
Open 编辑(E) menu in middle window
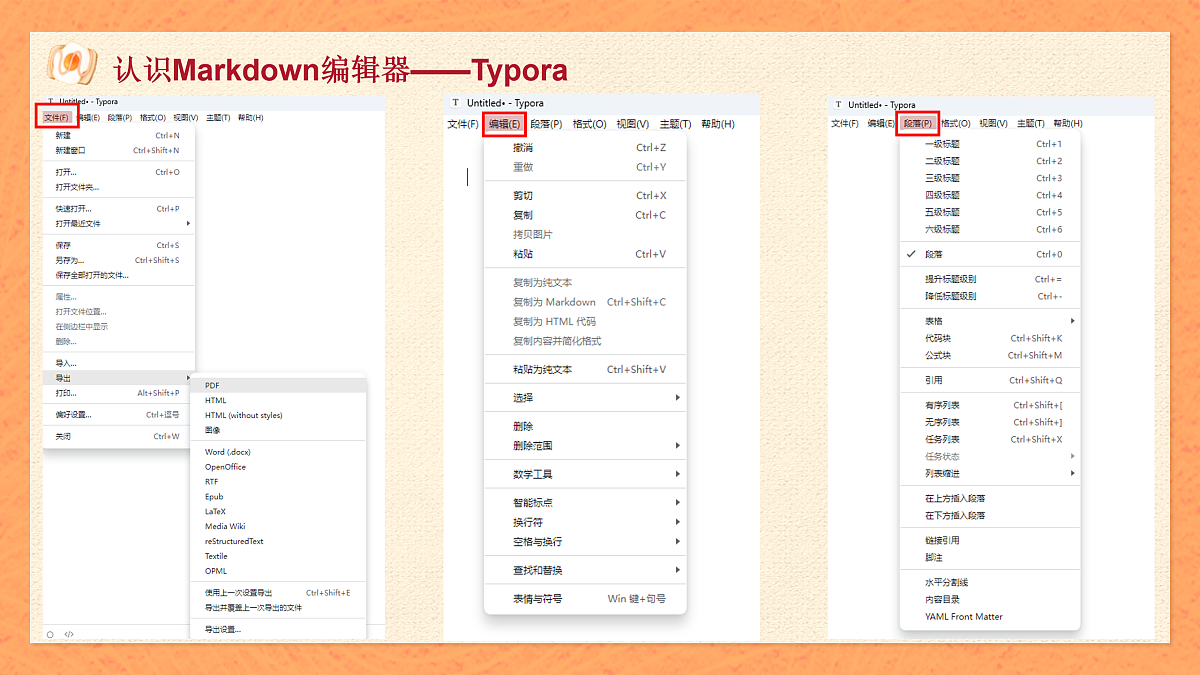click(505, 124)
